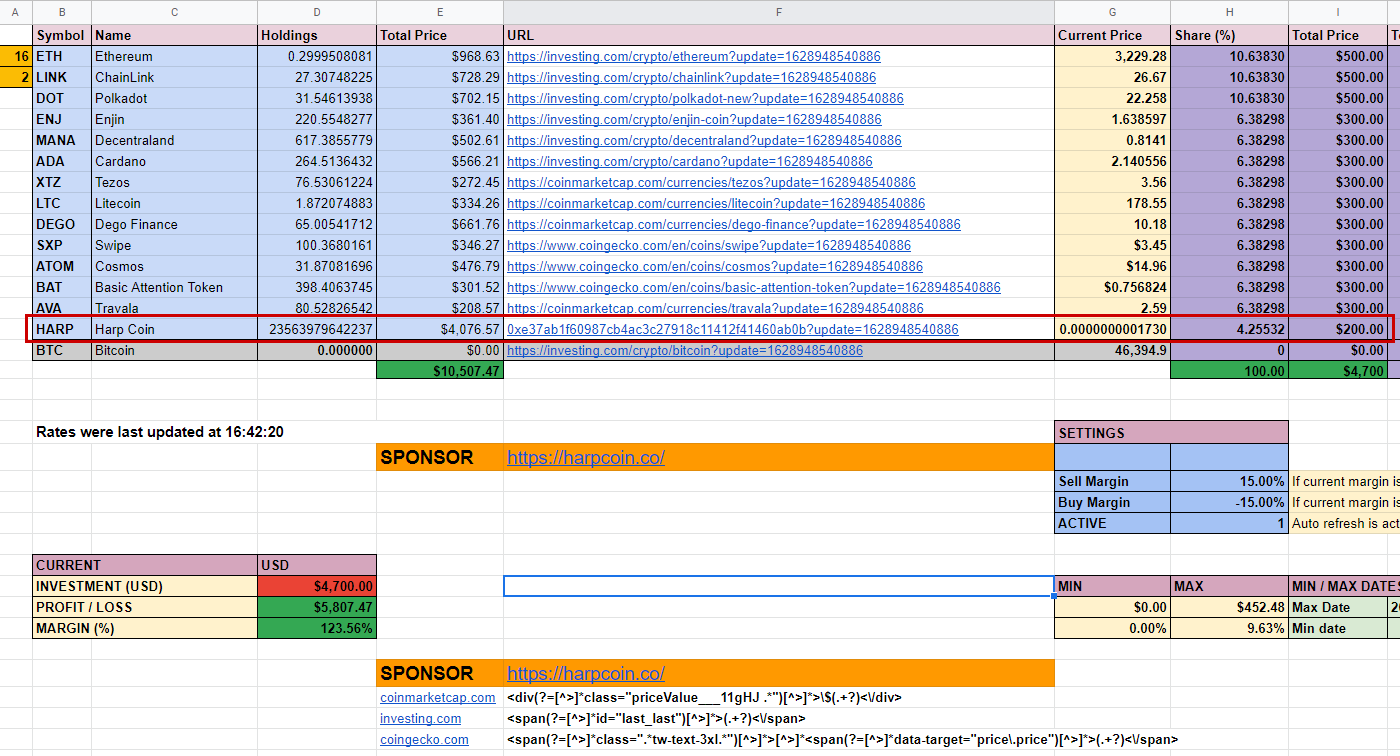Viewport: 1400px width, 756px height.
Task: Select the Min date label cell
Action: point(1337,629)
